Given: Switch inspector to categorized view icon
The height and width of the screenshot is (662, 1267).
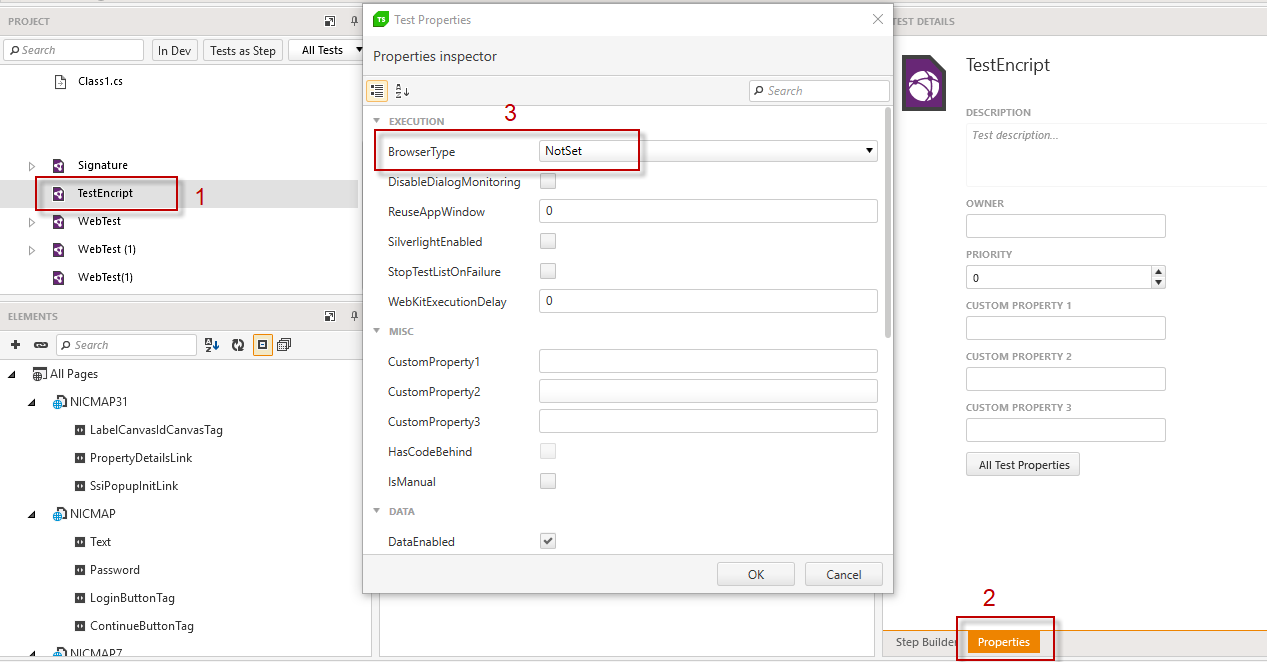Looking at the screenshot, I should coord(377,91).
